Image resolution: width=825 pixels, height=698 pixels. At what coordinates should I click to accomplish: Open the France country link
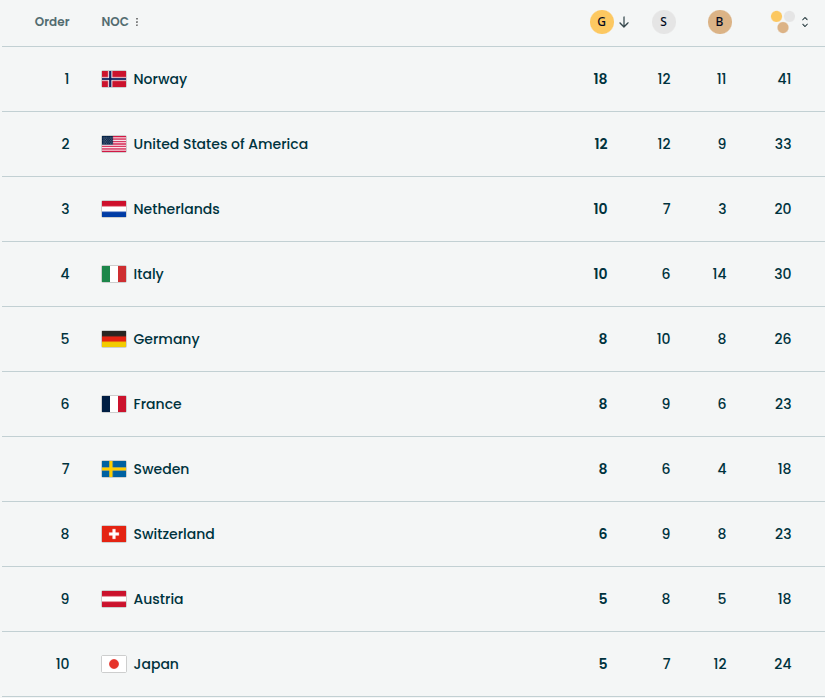click(x=157, y=404)
